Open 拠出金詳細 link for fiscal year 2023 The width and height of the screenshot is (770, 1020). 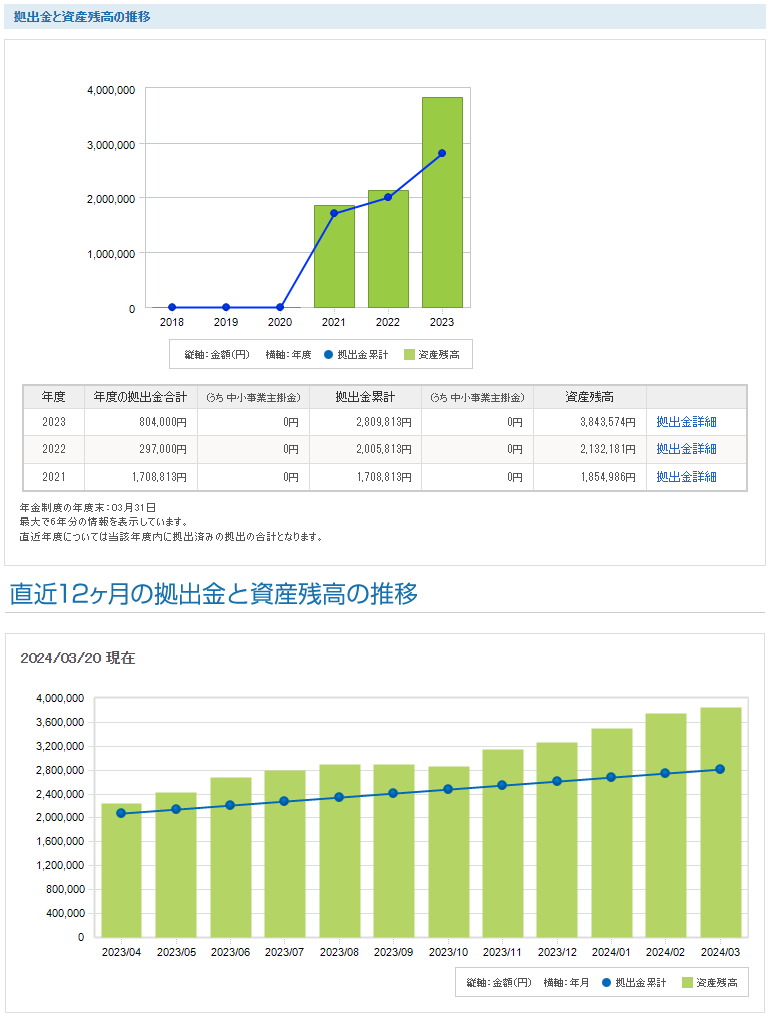(686, 422)
